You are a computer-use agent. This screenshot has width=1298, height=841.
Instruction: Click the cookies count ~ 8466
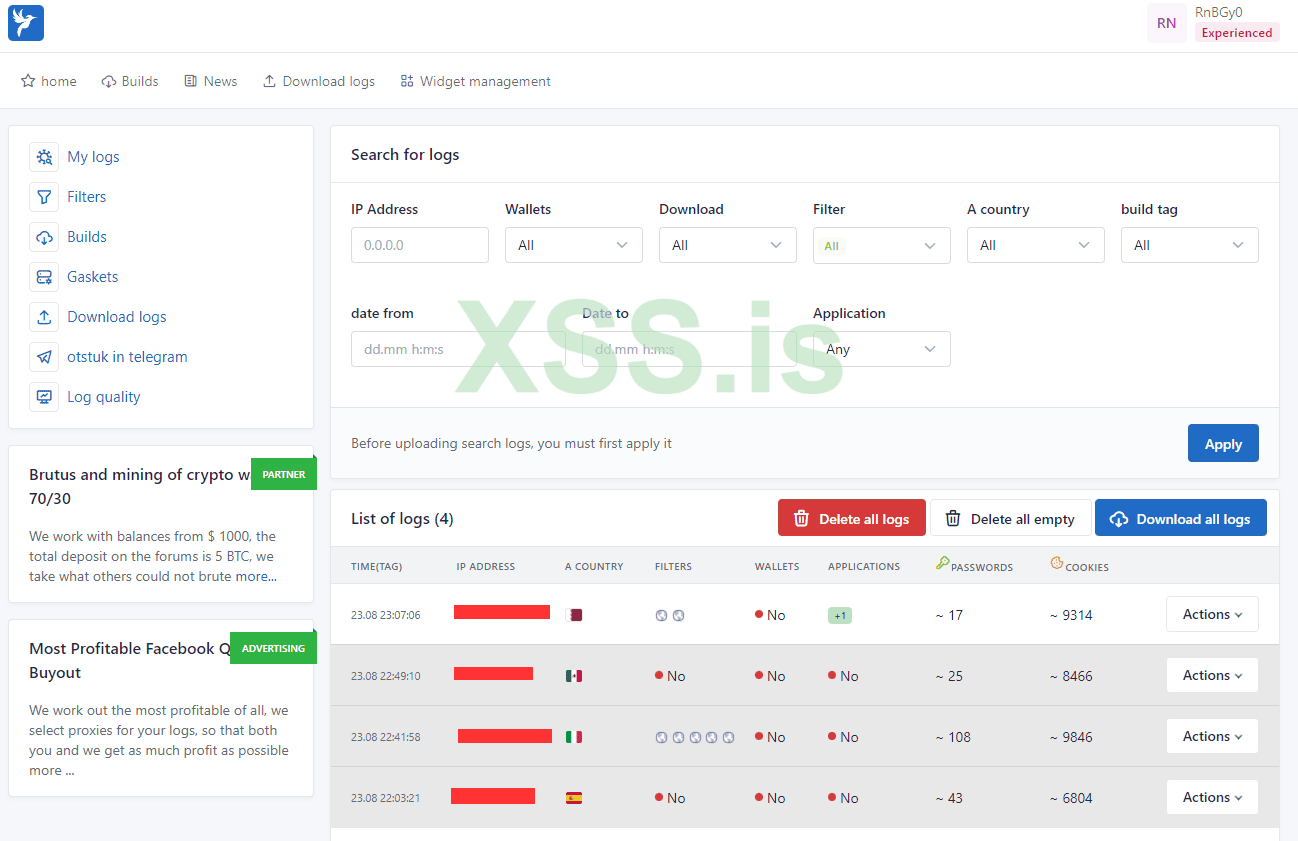pyautogui.click(x=1071, y=676)
